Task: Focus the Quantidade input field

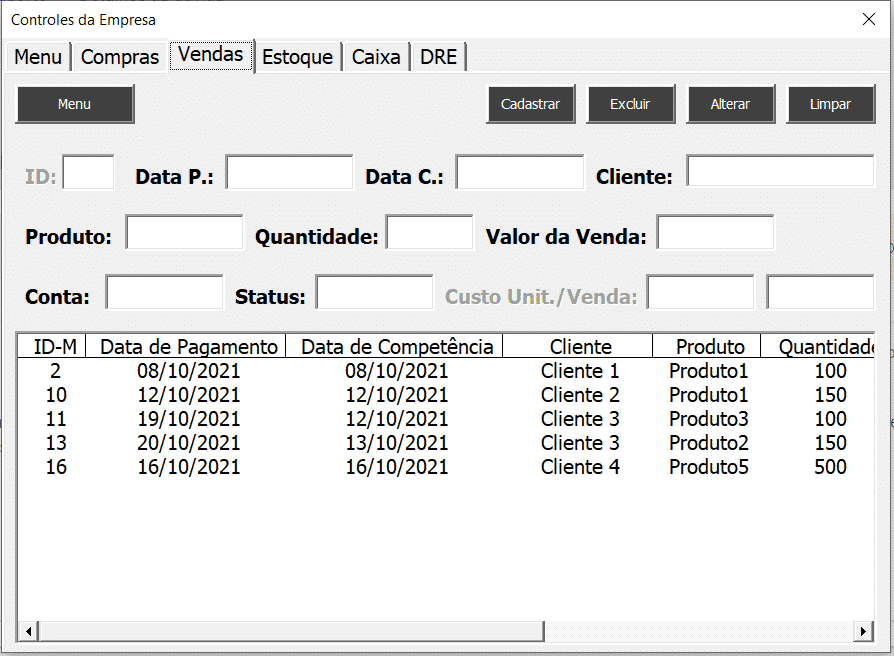Action: point(429,232)
